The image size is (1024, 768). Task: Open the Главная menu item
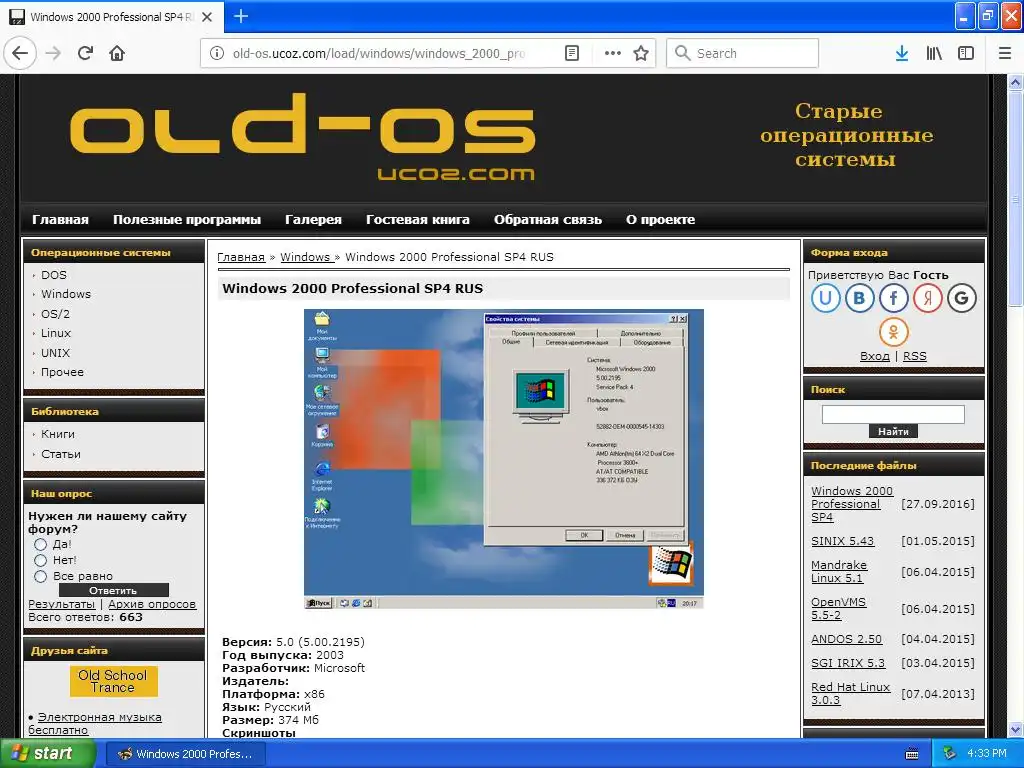[x=60, y=220]
